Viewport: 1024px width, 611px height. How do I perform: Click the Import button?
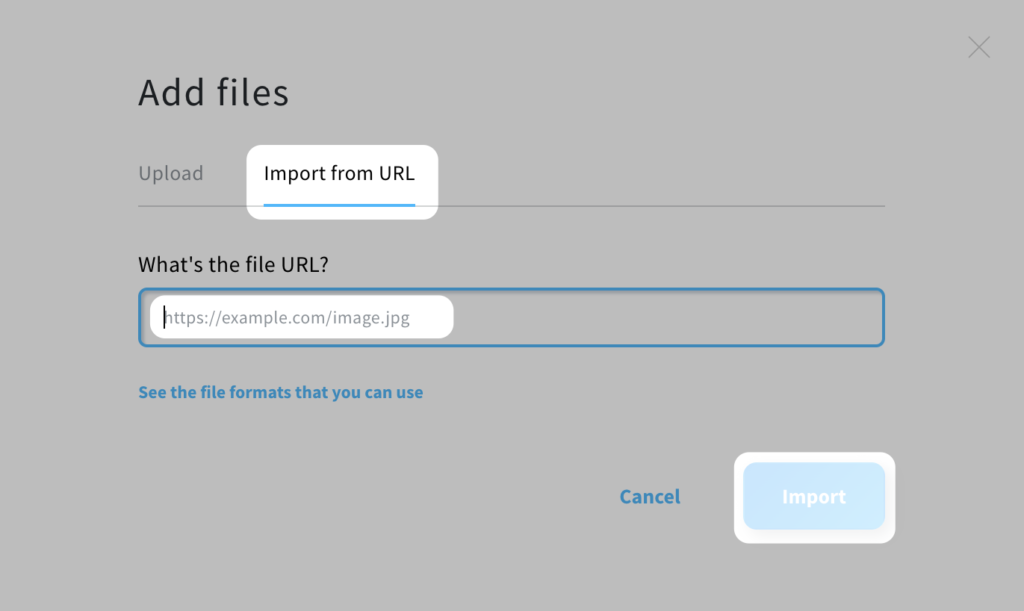[814, 497]
